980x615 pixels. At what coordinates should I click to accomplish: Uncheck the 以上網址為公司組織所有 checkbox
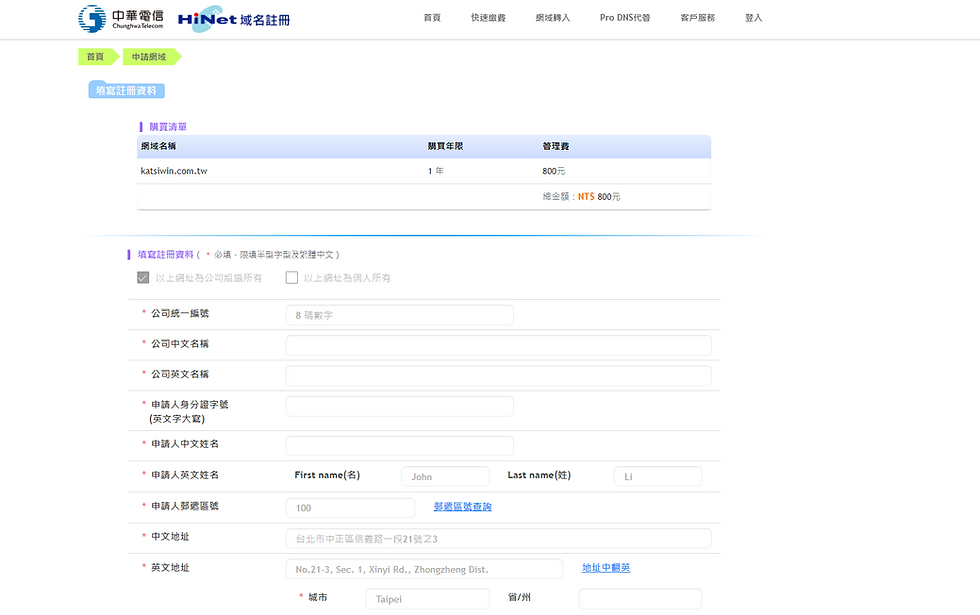click(143, 277)
